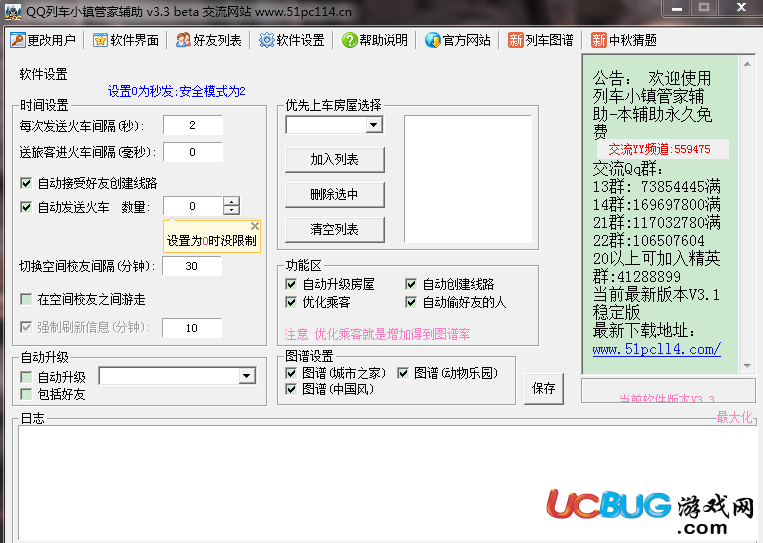Screen dimensions: 763x543
Task: Open 好友列表 page
Action: 217,40
